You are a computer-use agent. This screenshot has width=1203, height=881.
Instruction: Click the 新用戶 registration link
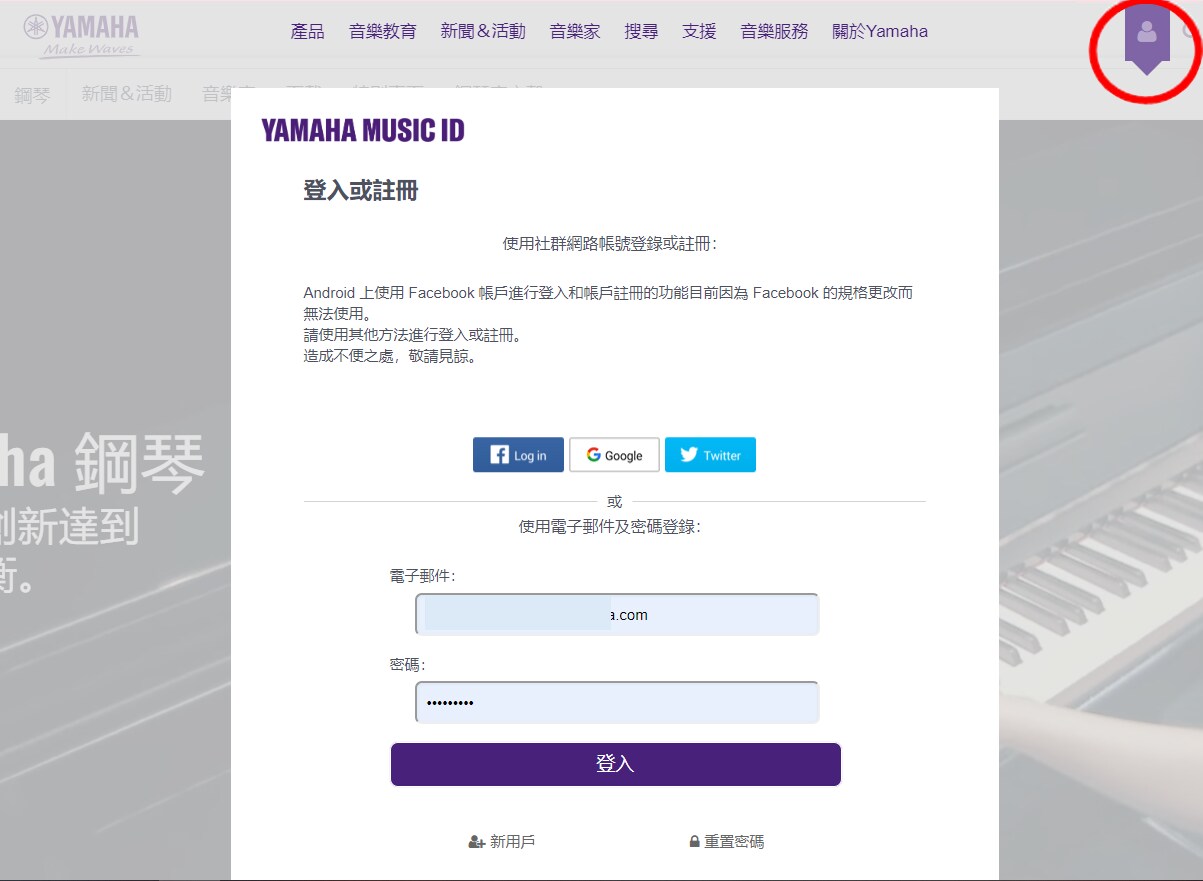click(x=502, y=842)
